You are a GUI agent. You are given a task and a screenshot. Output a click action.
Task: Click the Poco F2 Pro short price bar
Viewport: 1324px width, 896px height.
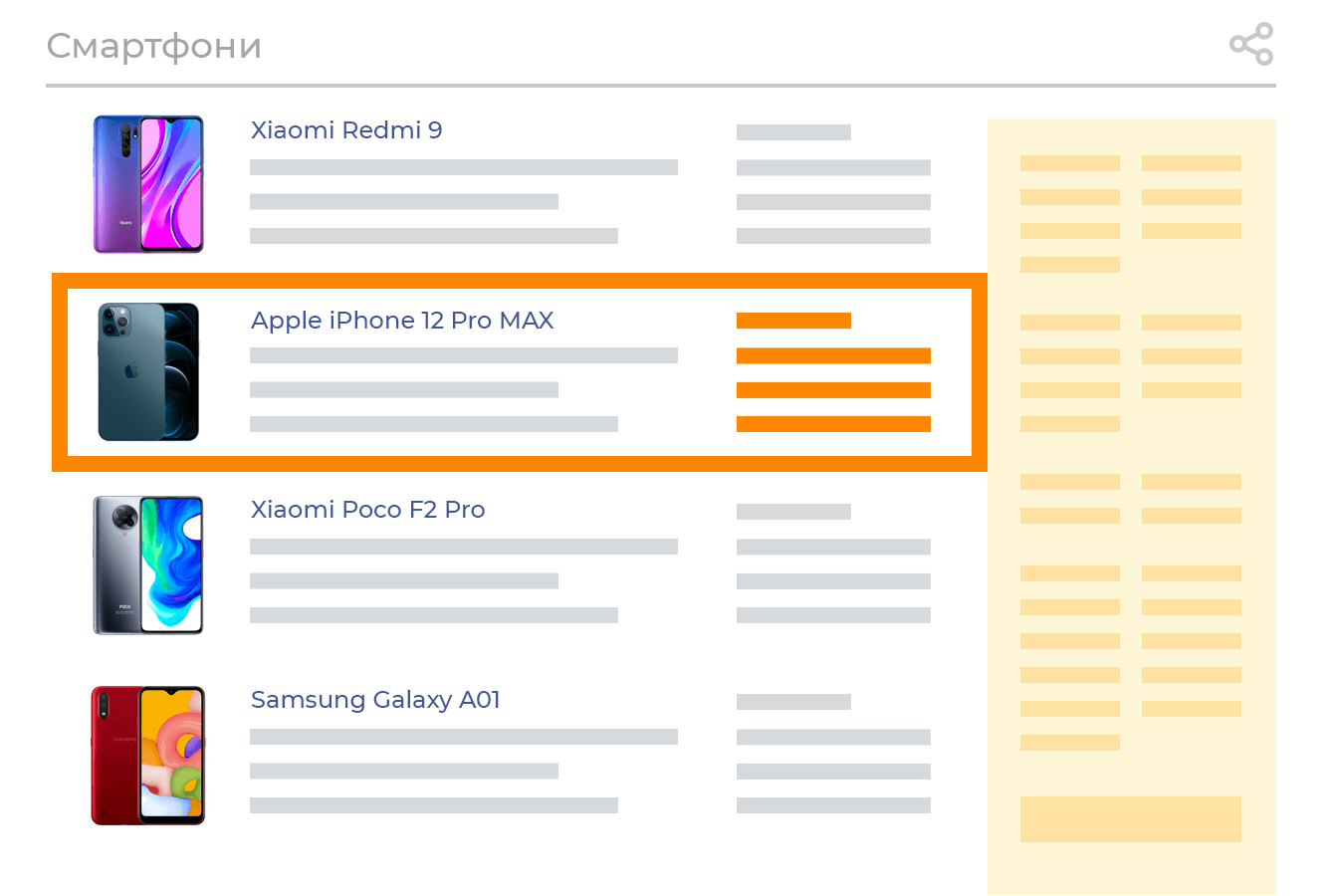tap(793, 512)
